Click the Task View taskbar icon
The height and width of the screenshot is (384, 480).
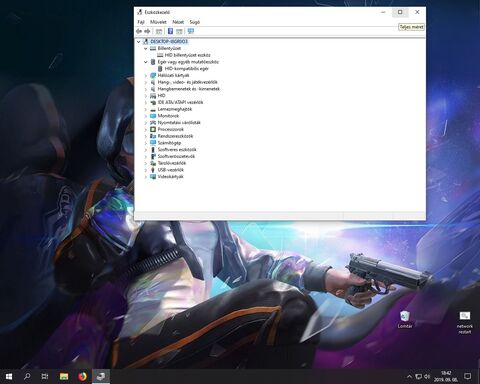pos(45,377)
